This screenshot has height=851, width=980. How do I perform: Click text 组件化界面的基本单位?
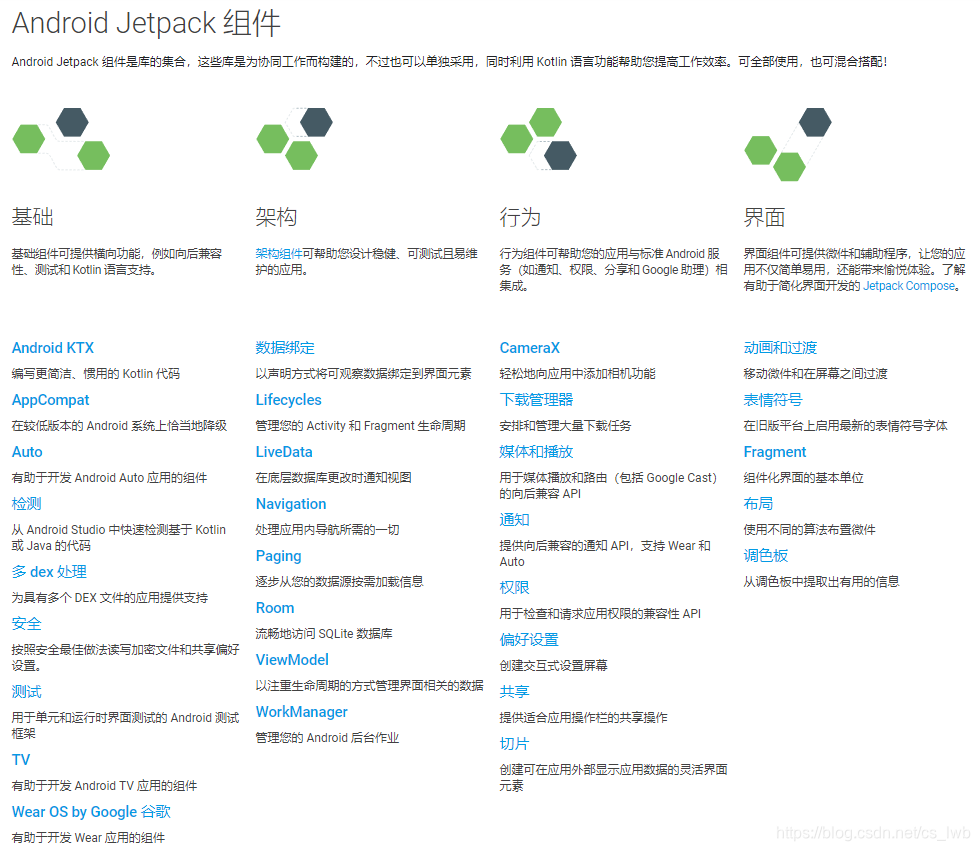point(804,478)
